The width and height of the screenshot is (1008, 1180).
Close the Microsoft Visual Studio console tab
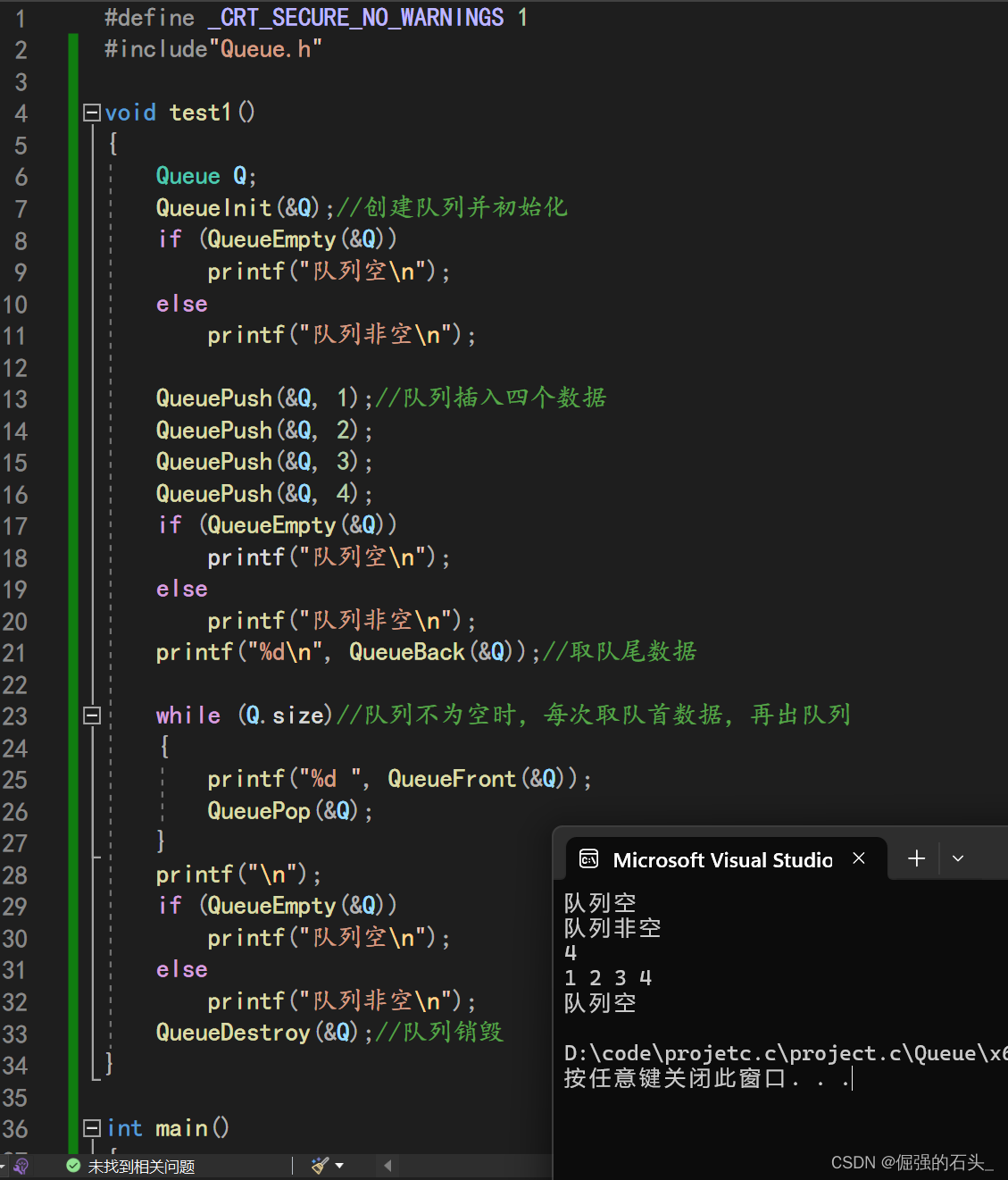(x=859, y=858)
